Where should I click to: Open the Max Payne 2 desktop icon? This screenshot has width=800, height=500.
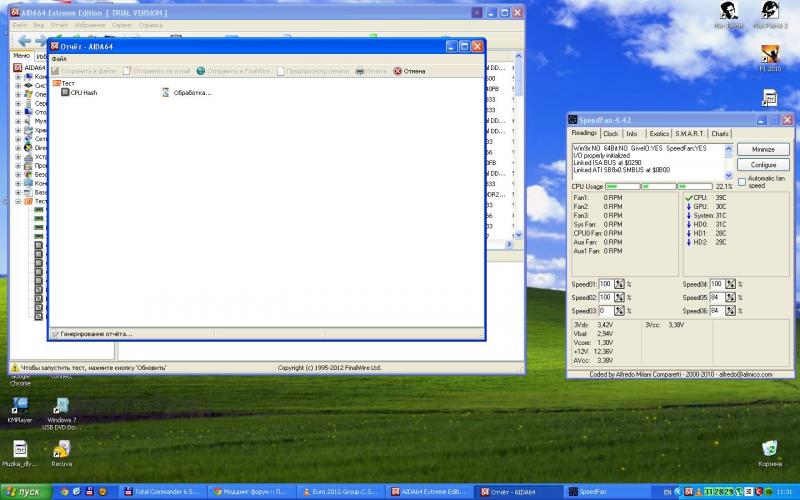point(770,14)
